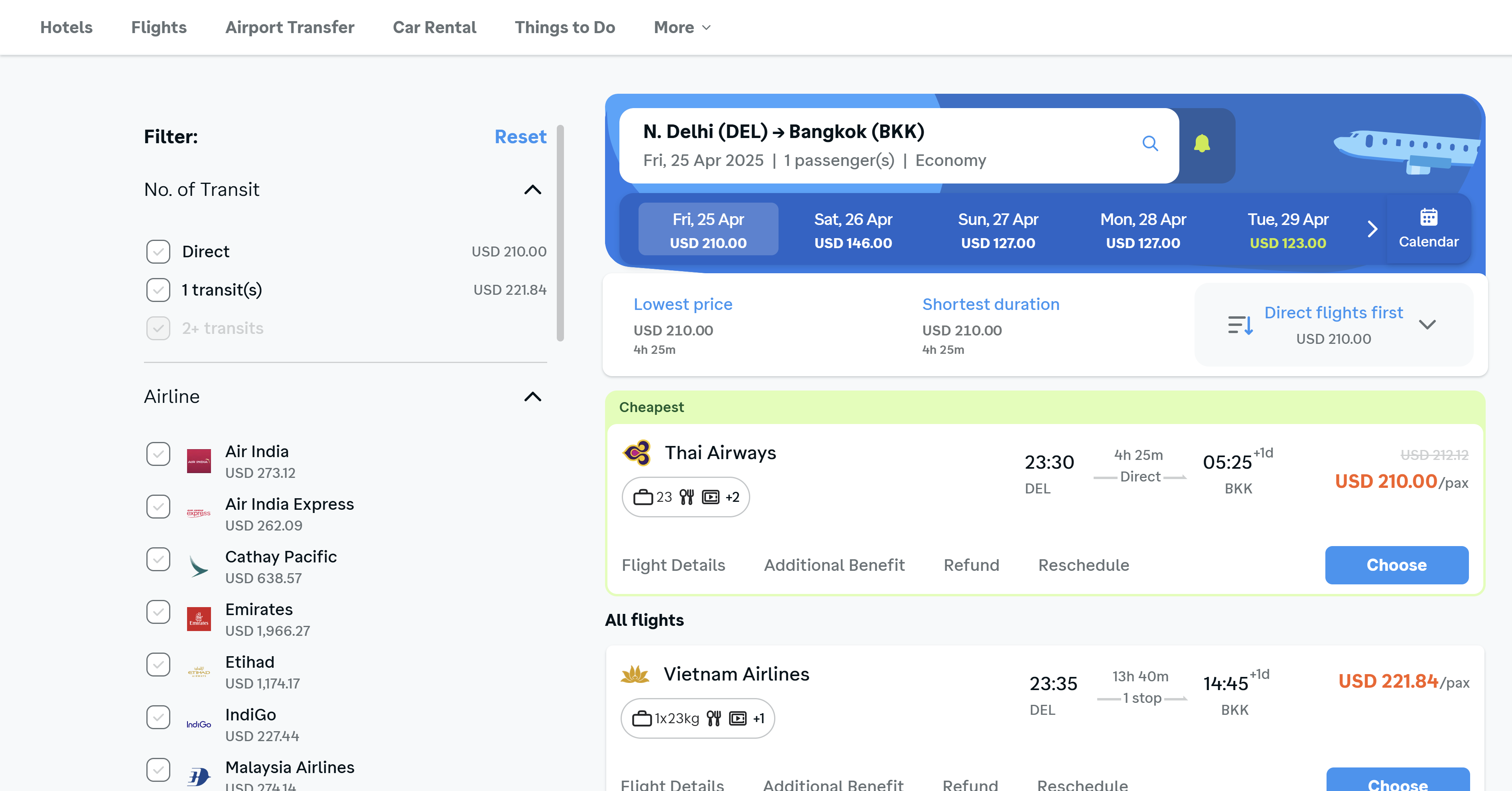
Task: Click Vietnam Airlines meal icon
Action: (x=714, y=719)
